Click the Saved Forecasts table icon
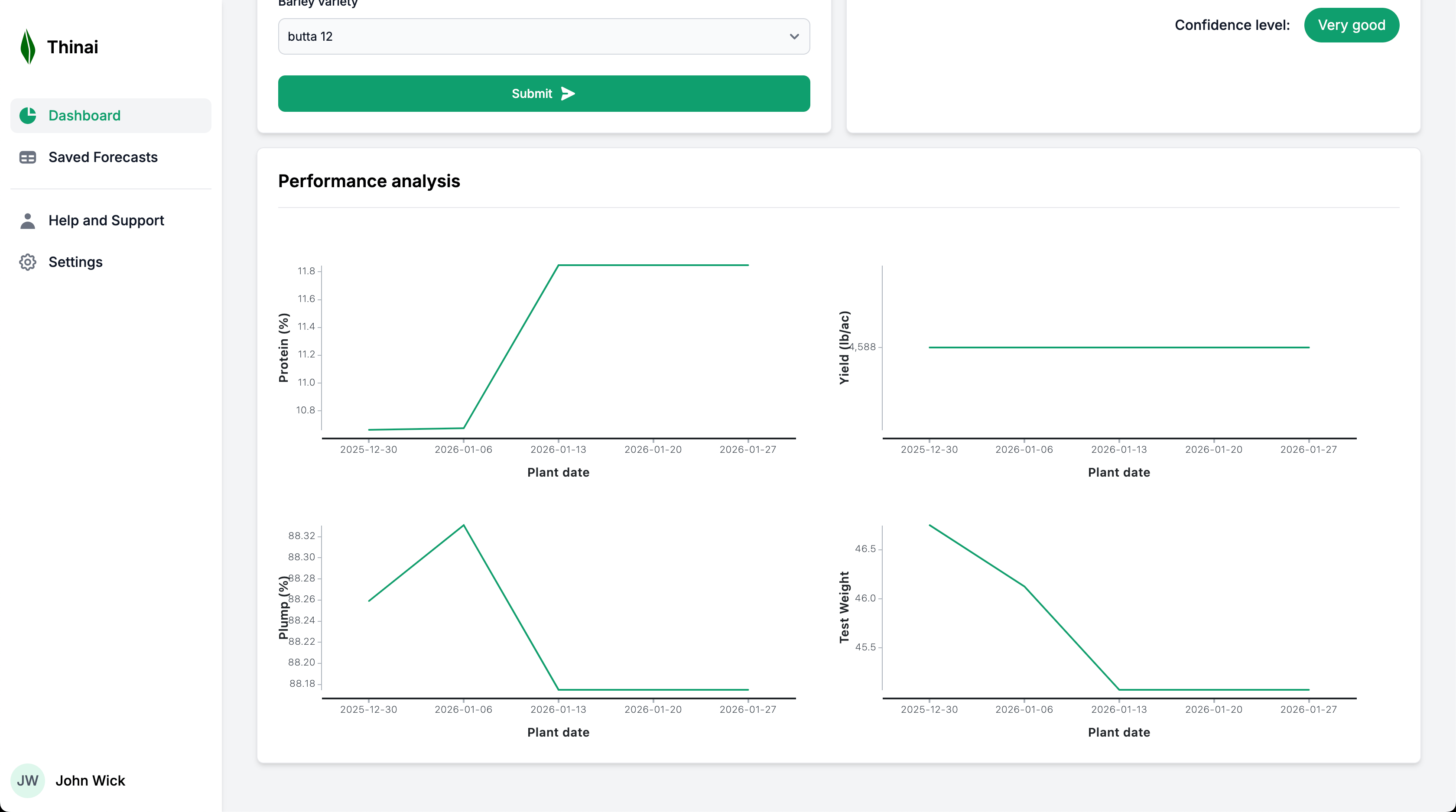 (28, 157)
